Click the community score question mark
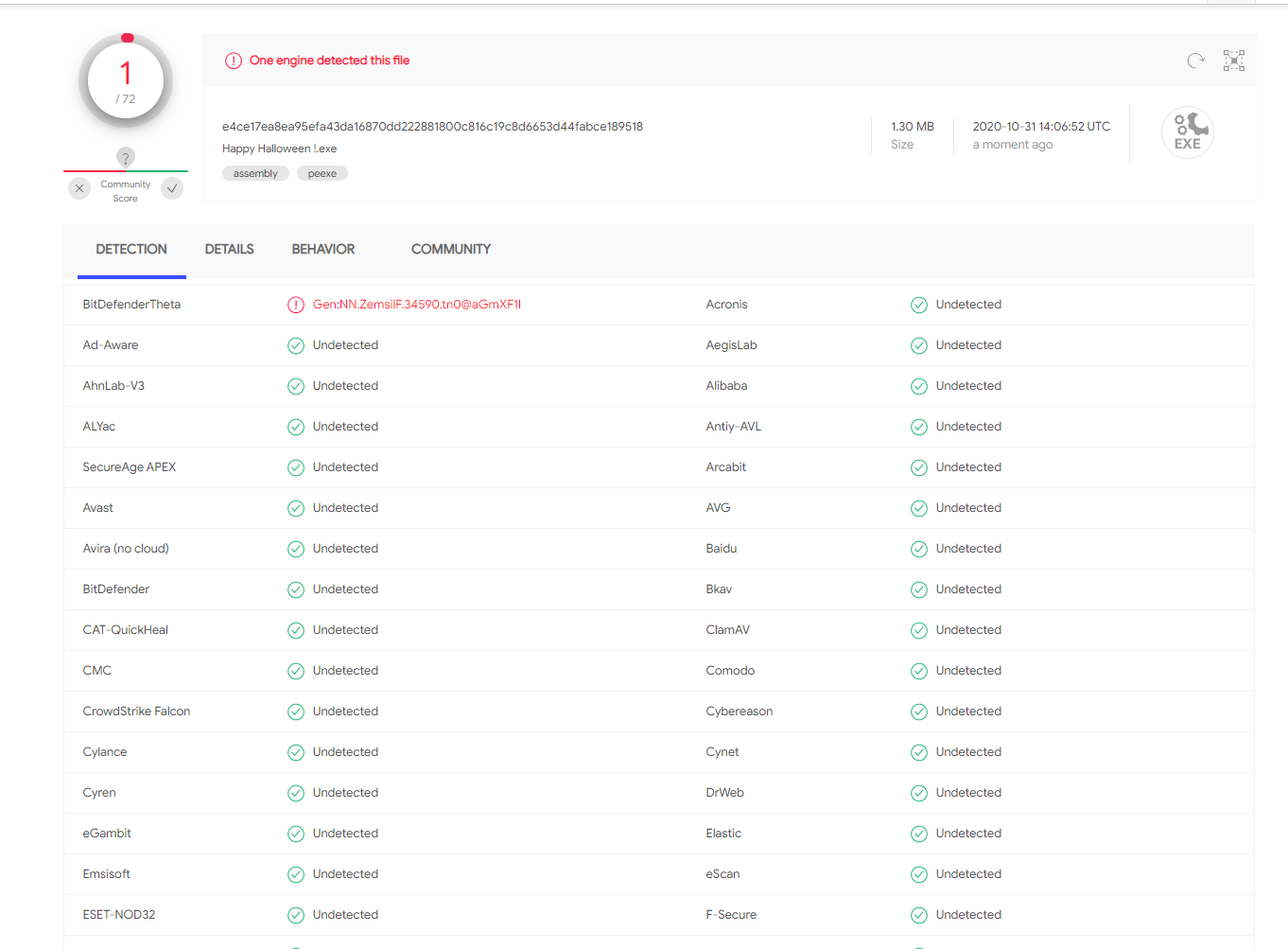This screenshot has height=949, width=1288. pyautogui.click(x=126, y=157)
